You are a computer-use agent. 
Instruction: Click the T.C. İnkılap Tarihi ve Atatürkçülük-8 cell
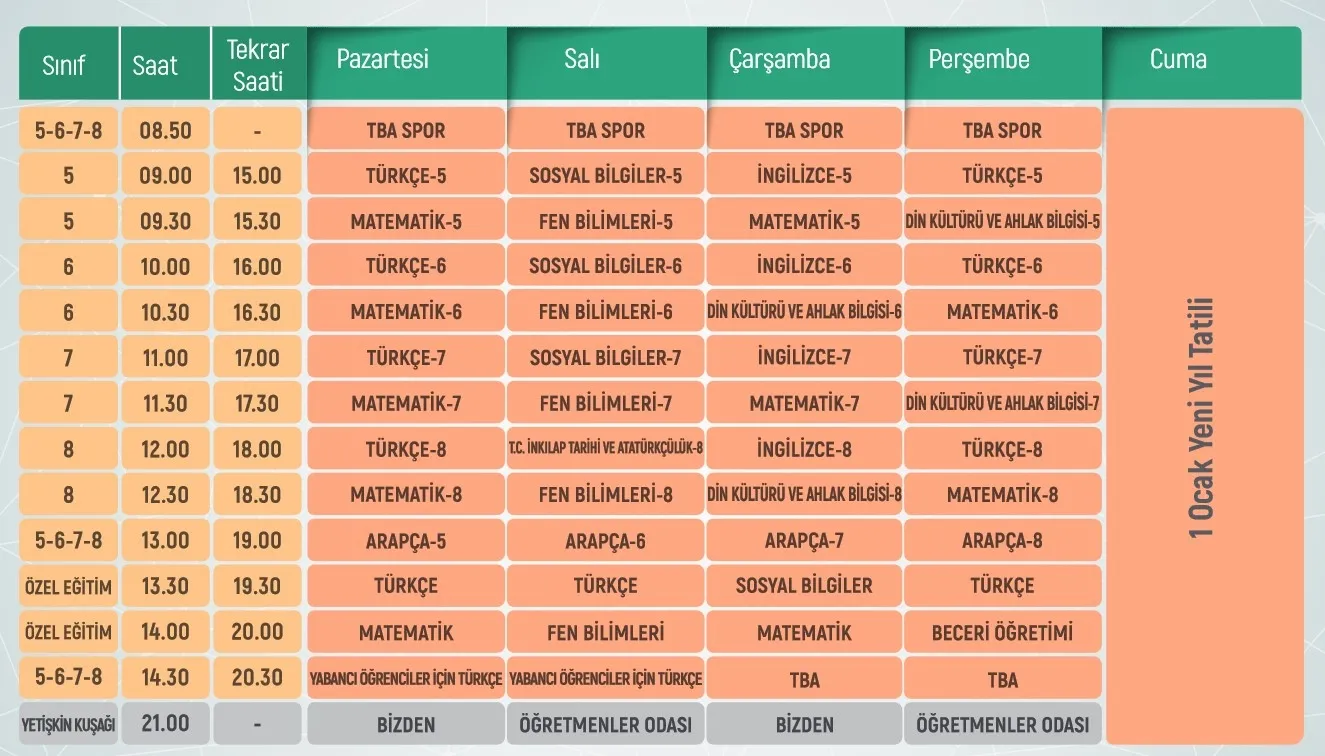click(606, 449)
